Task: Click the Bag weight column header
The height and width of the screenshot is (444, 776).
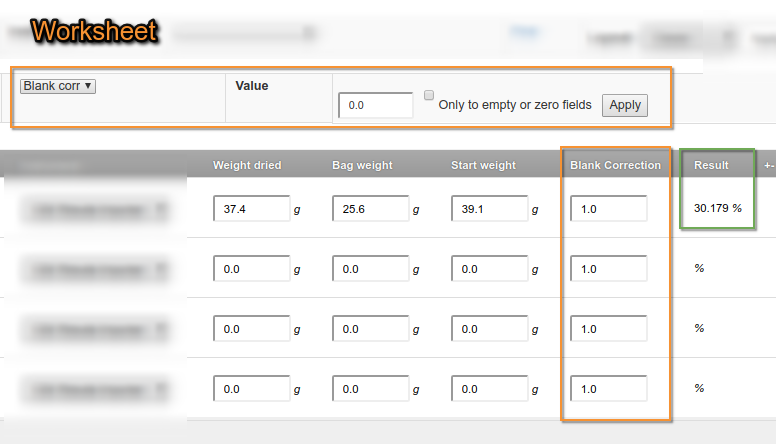Action: point(362,165)
